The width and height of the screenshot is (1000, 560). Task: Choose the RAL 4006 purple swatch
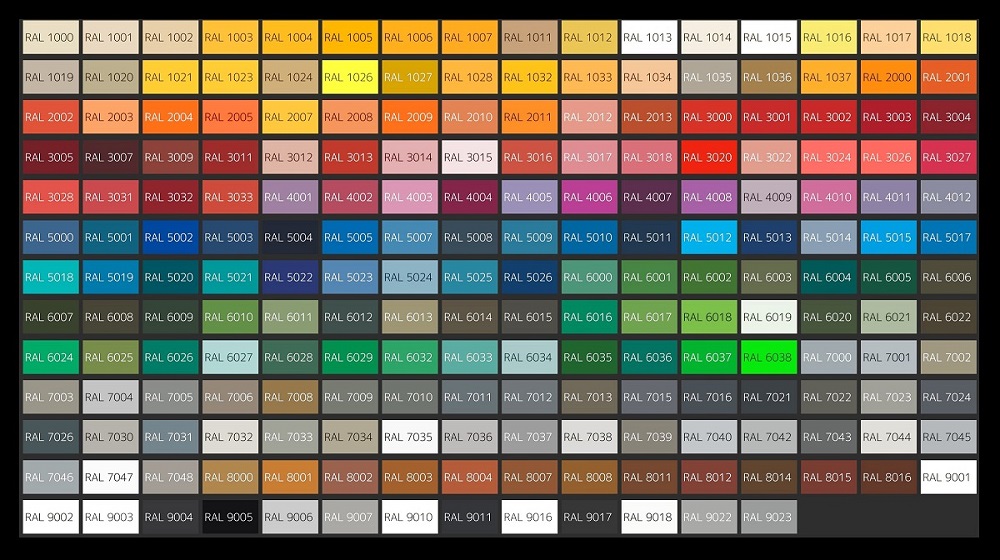[x=589, y=197]
